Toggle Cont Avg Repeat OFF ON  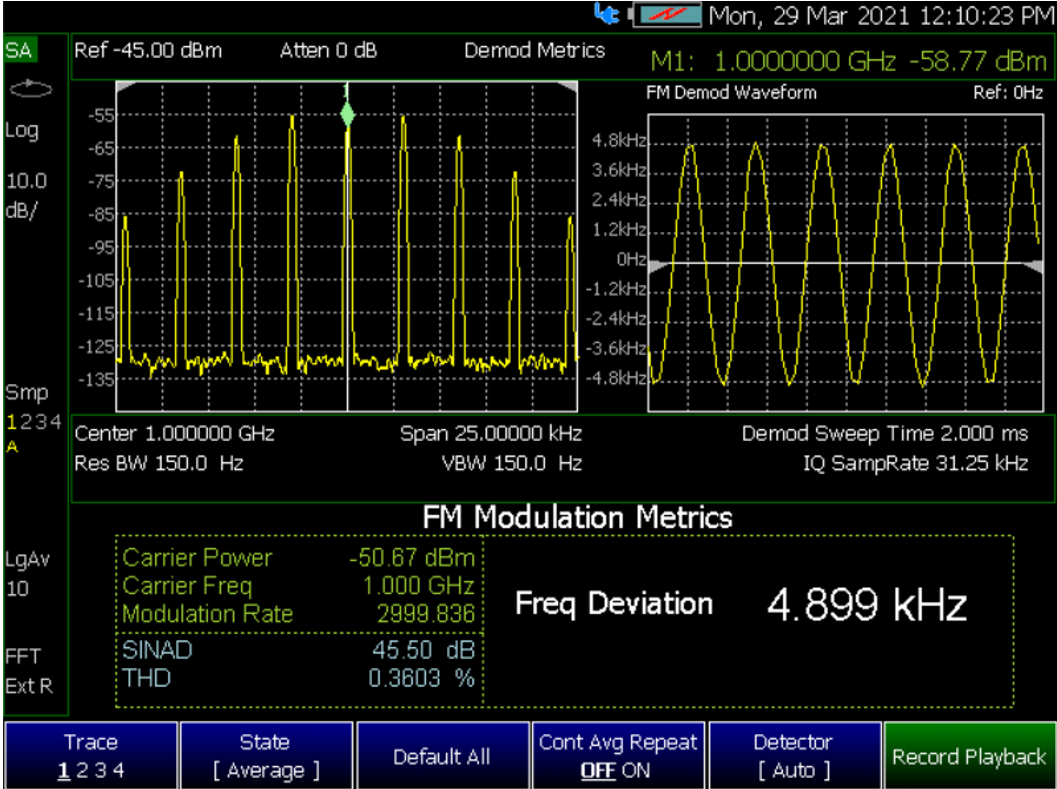coord(618,755)
